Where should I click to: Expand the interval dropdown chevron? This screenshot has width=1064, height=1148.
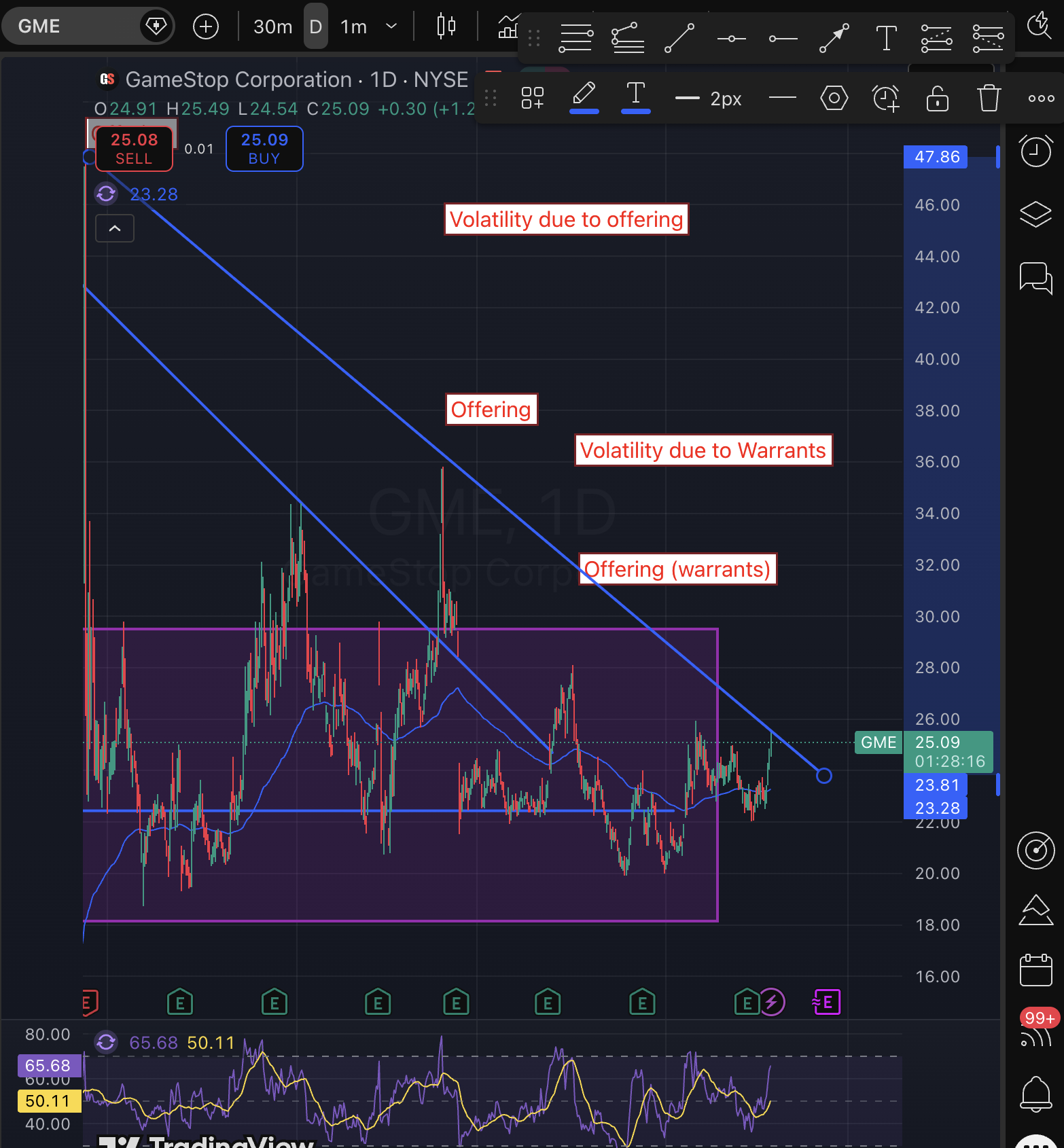point(391,26)
